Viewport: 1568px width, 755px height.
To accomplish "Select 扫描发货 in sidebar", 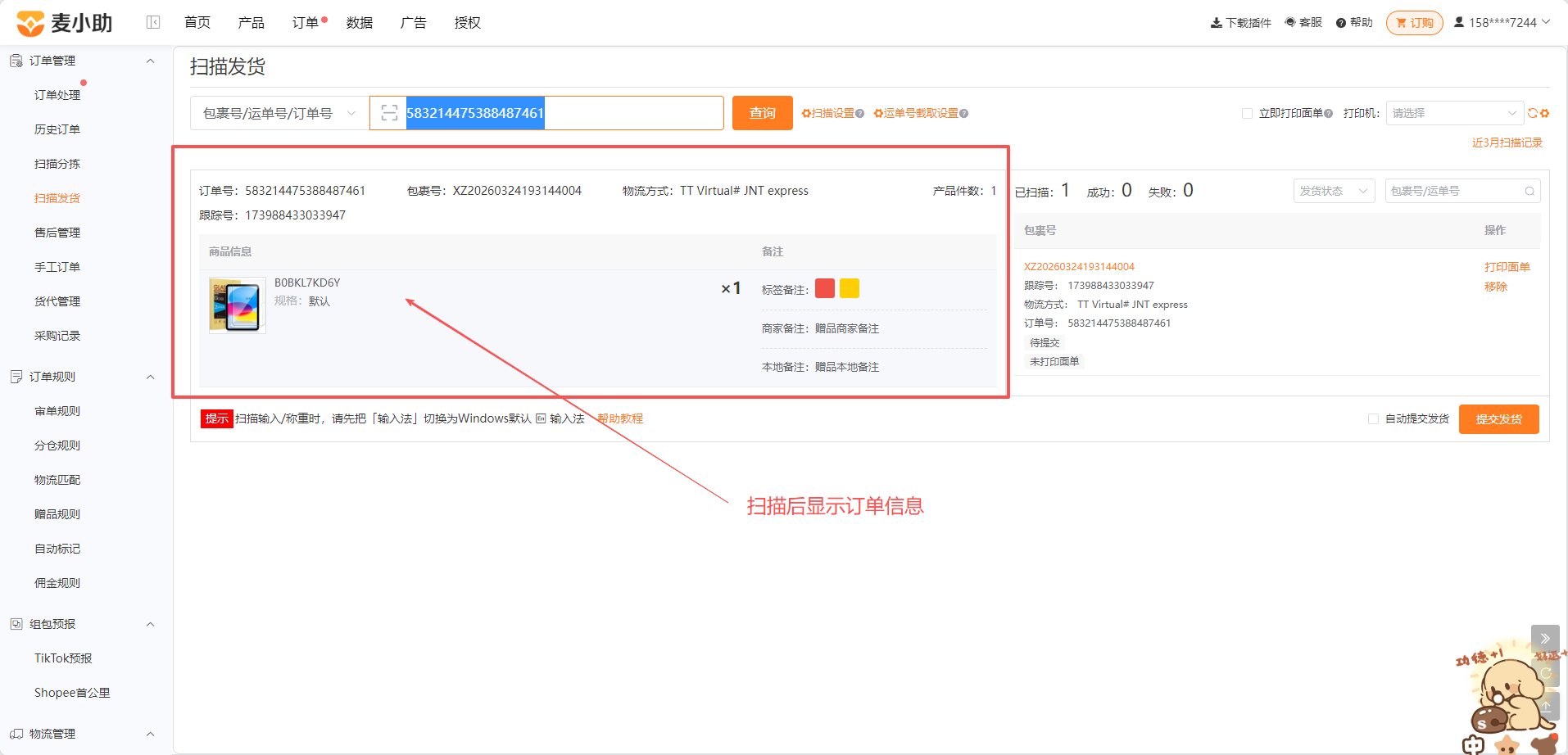I will [57, 198].
